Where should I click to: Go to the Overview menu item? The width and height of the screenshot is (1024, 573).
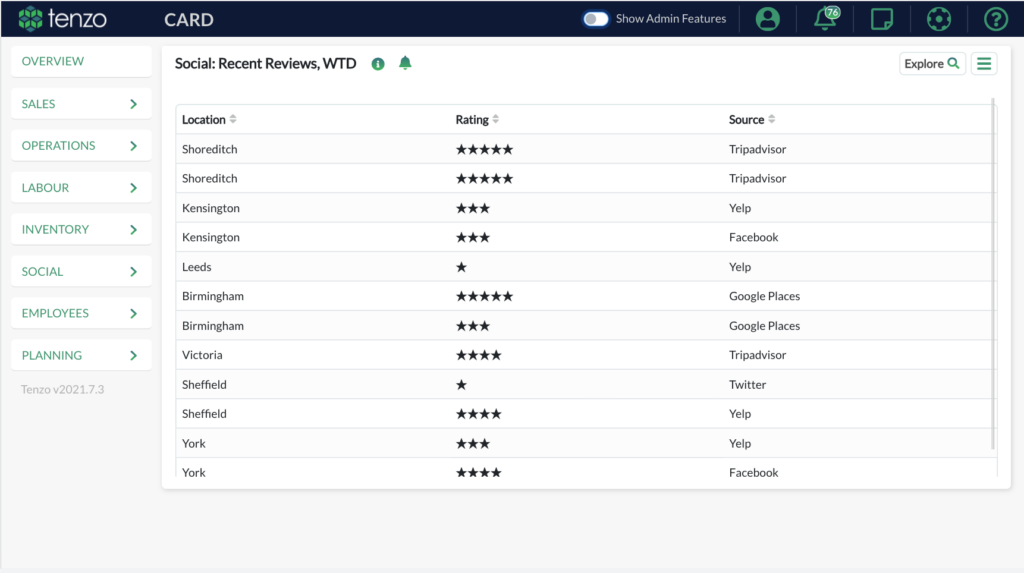click(81, 61)
